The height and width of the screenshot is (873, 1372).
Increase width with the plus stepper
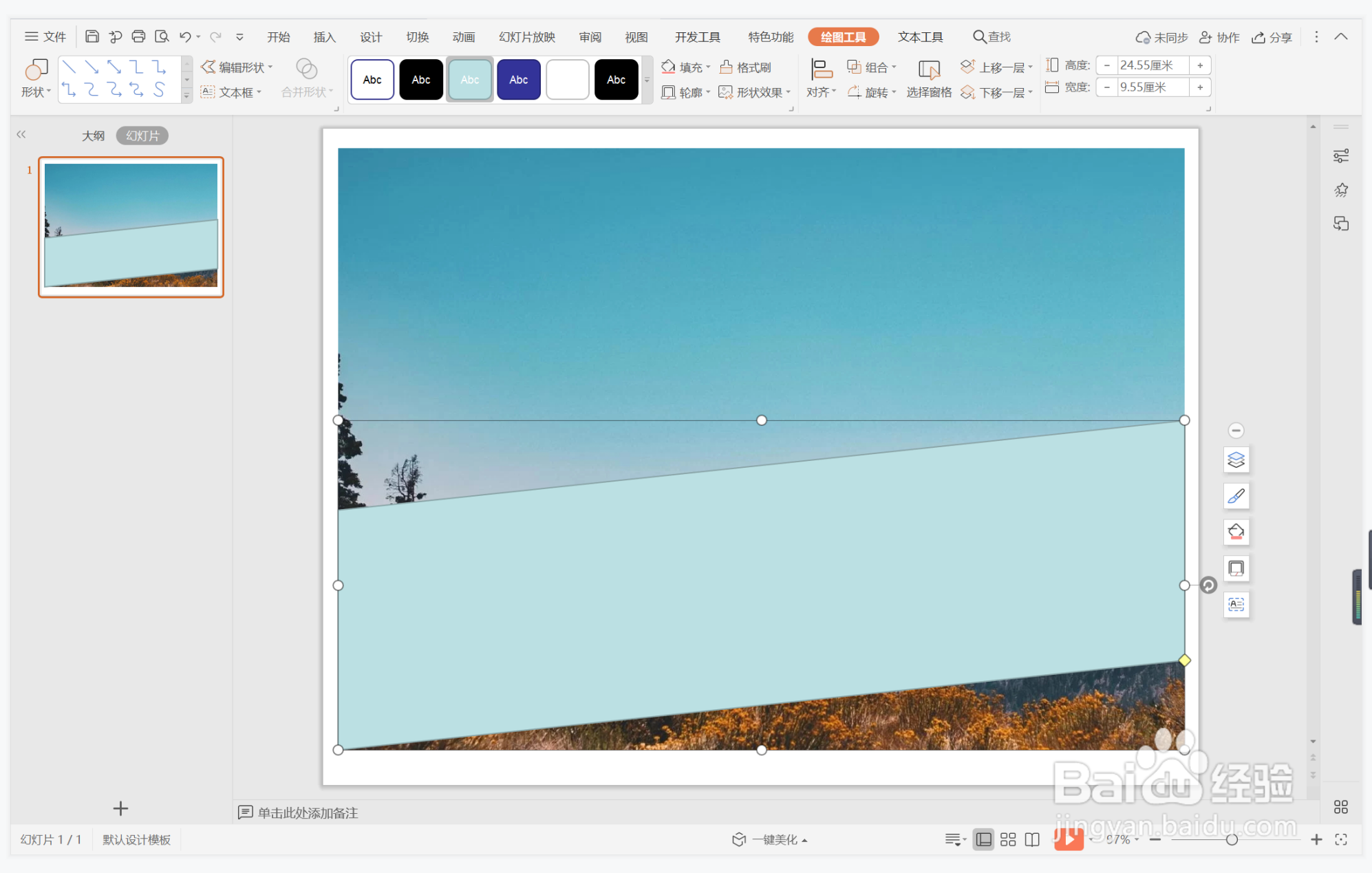[1200, 87]
